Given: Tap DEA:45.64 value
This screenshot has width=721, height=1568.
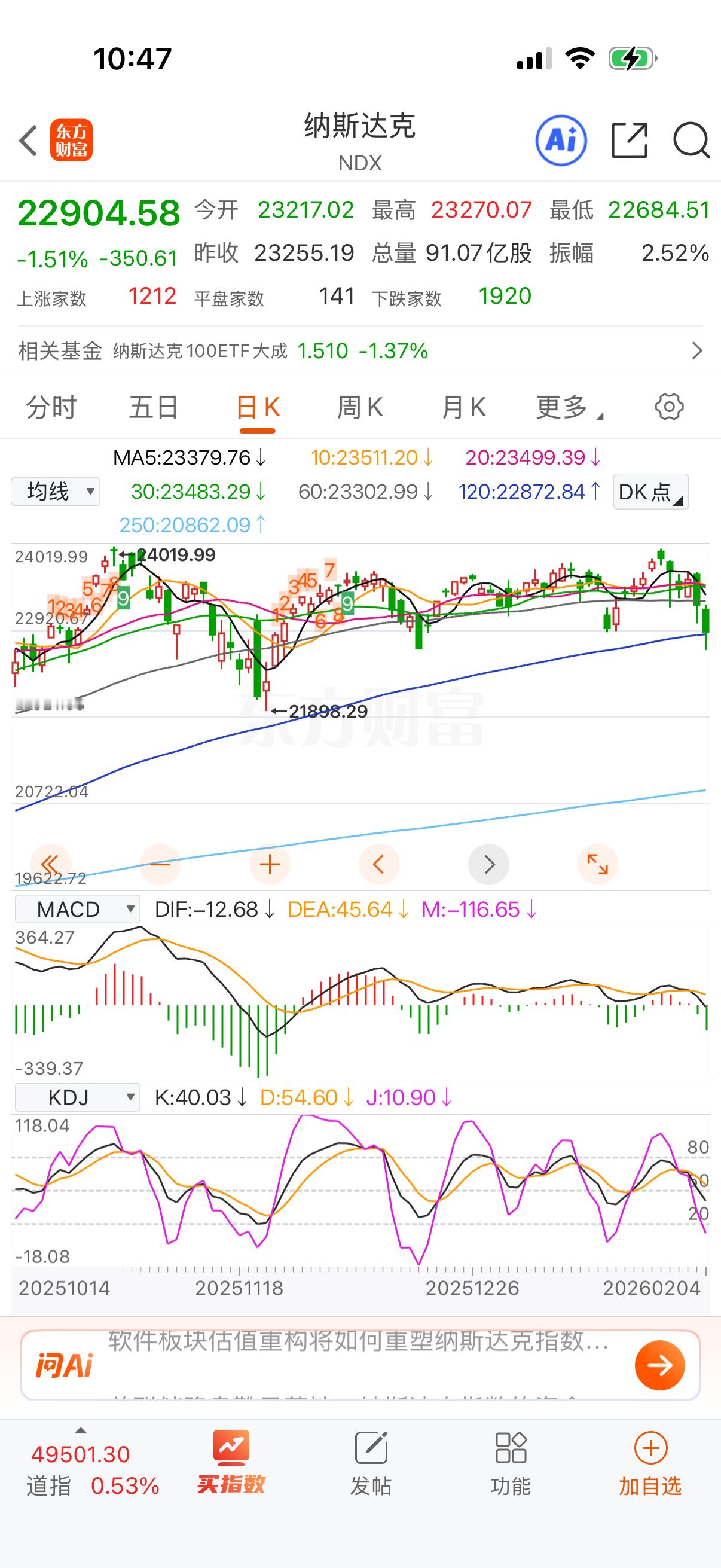Looking at the screenshot, I should coord(348,910).
